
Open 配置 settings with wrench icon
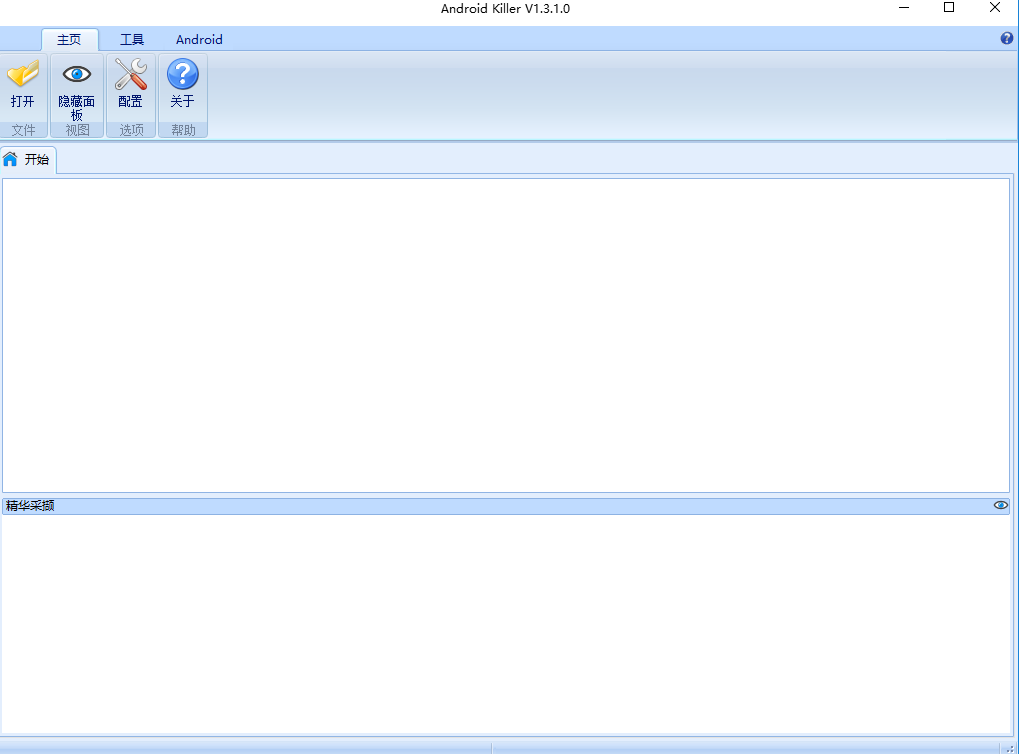pyautogui.click(x=131, y=83)
